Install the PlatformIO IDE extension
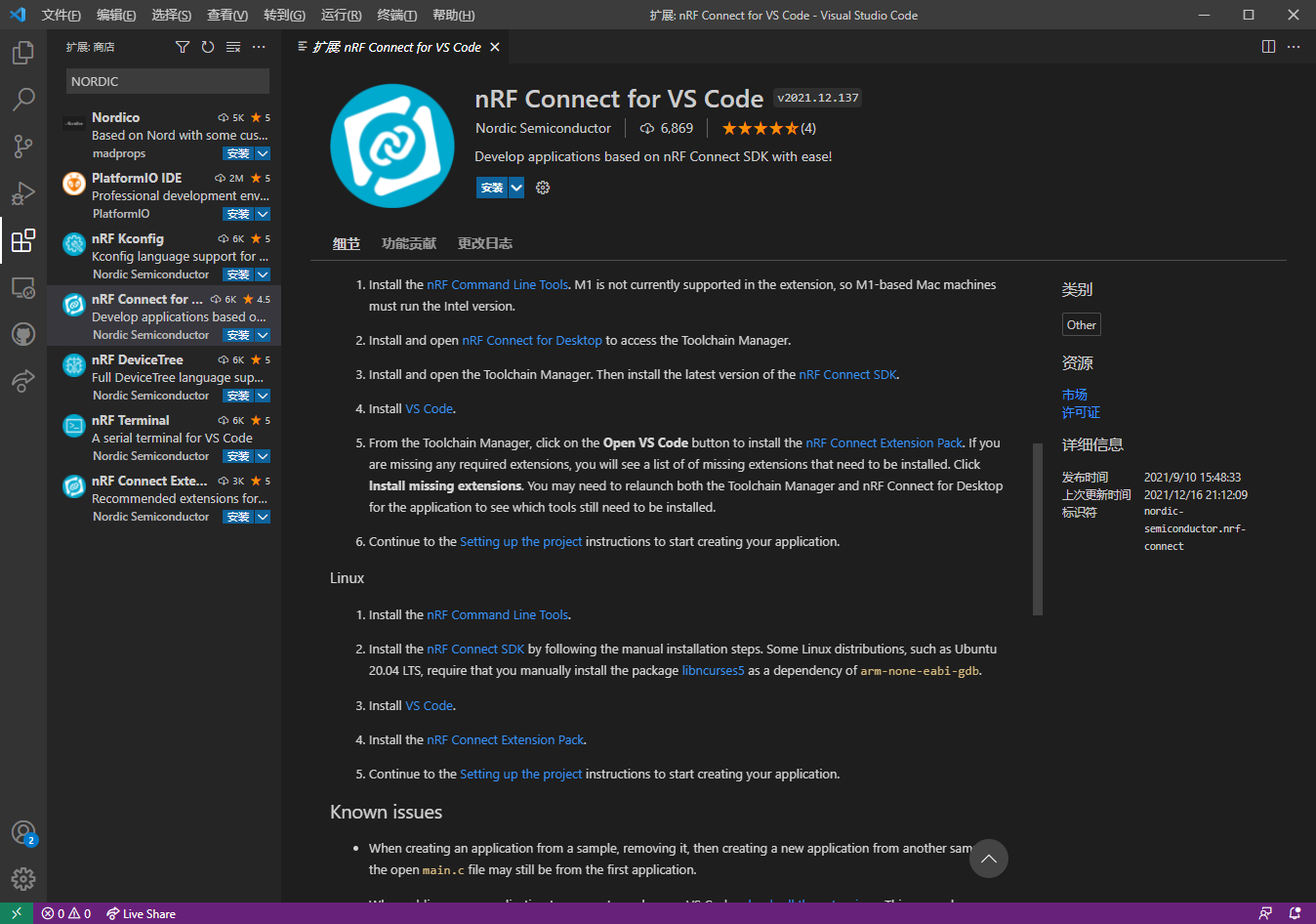Viewport: 1316px width, 924px height. [238, 214]
